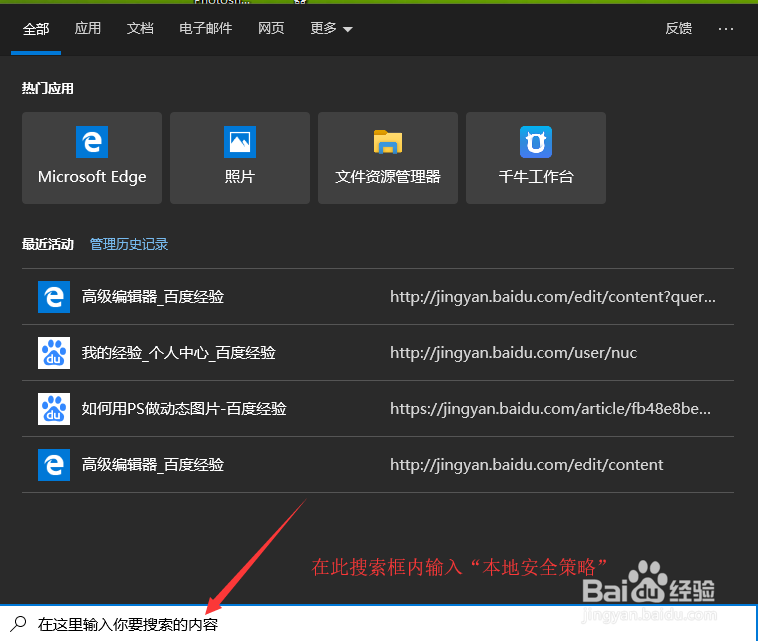The height and width of the screenshot is (641, 758).
Task: Click the magnifier search icon in the search box
Action: pyautogui.click(x=18, y=624)
